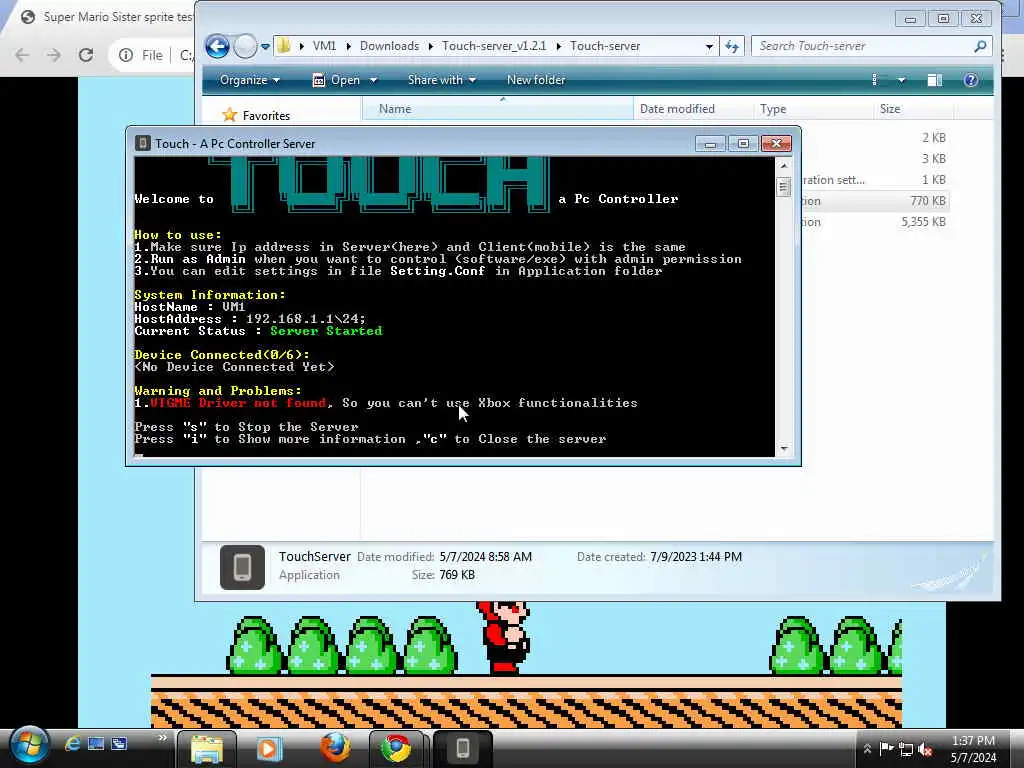Click the Explorer back navigation arrow
The image size is (1024, 768).
(x=217, y=46)
